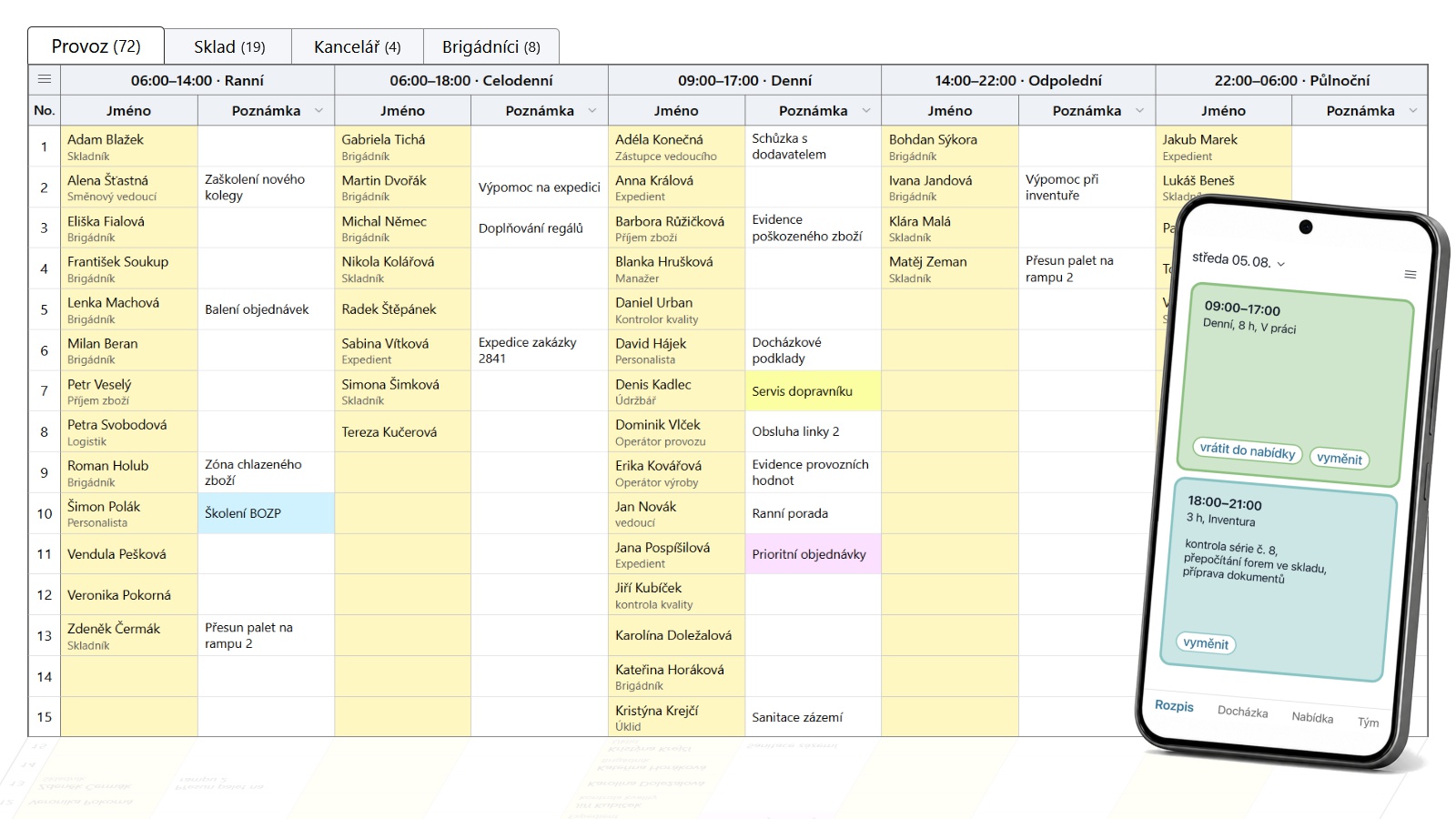This screenshot has width=1456, height=819.
Task: Open the Poznámka dropdown under the Ranní shift
Action: coord(318,111)
